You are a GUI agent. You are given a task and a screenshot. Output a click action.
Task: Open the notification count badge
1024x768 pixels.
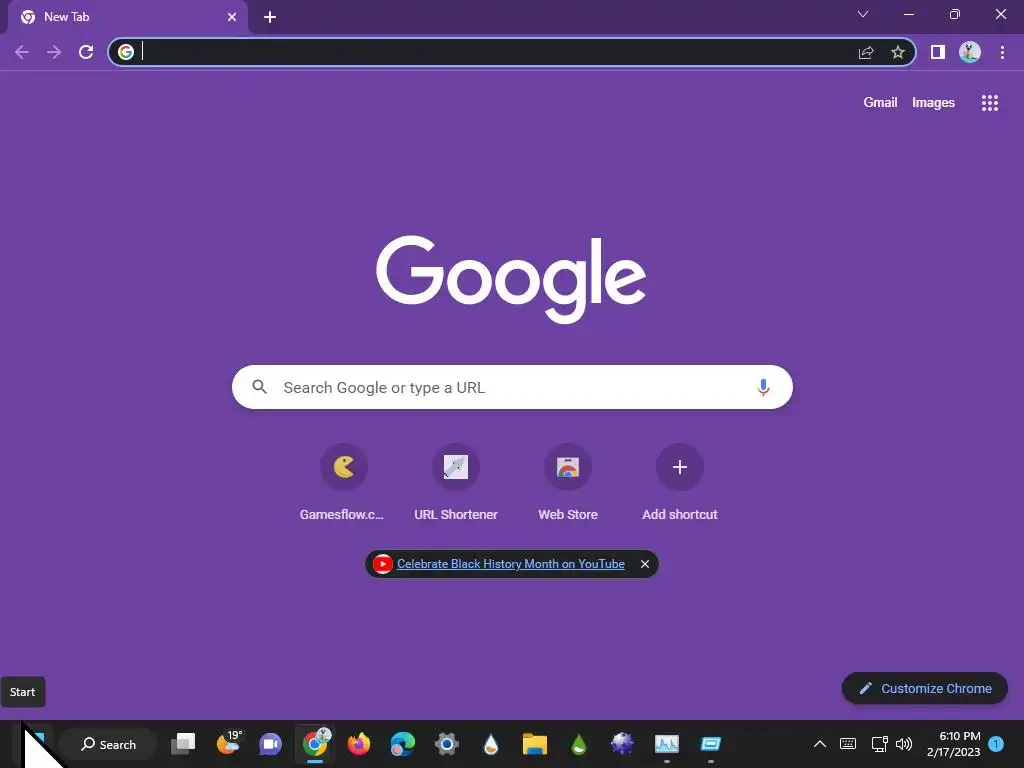(996, 744)
